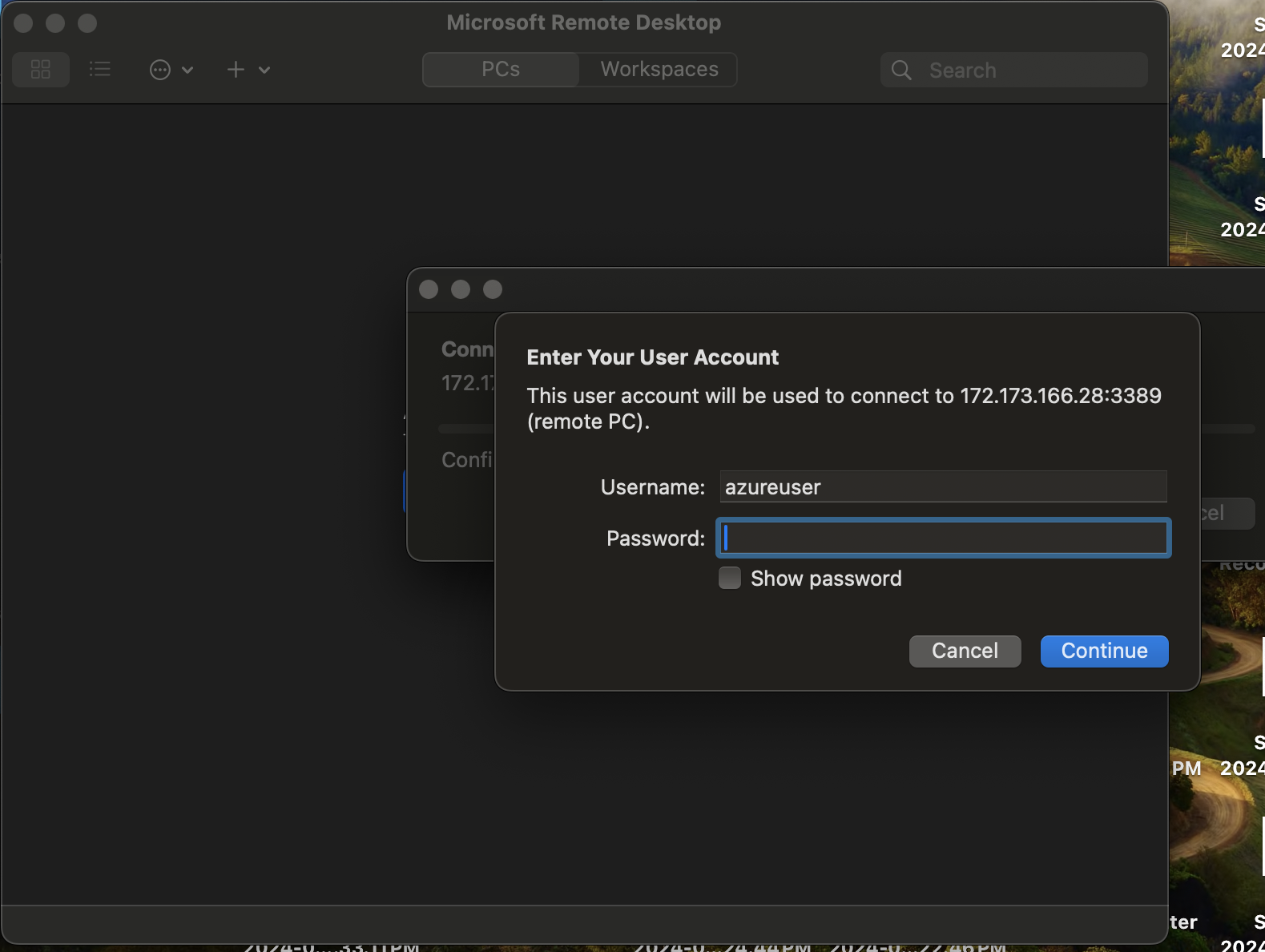Click the 'Username:' label
This screenshot has width=1265, height=952.
tap(653, 487)
